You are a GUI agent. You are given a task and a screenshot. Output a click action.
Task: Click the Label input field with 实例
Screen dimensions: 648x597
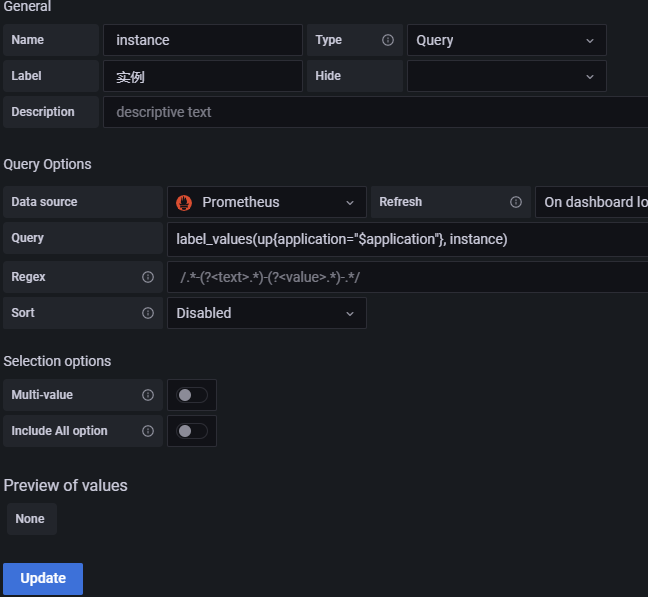point(203,76)
